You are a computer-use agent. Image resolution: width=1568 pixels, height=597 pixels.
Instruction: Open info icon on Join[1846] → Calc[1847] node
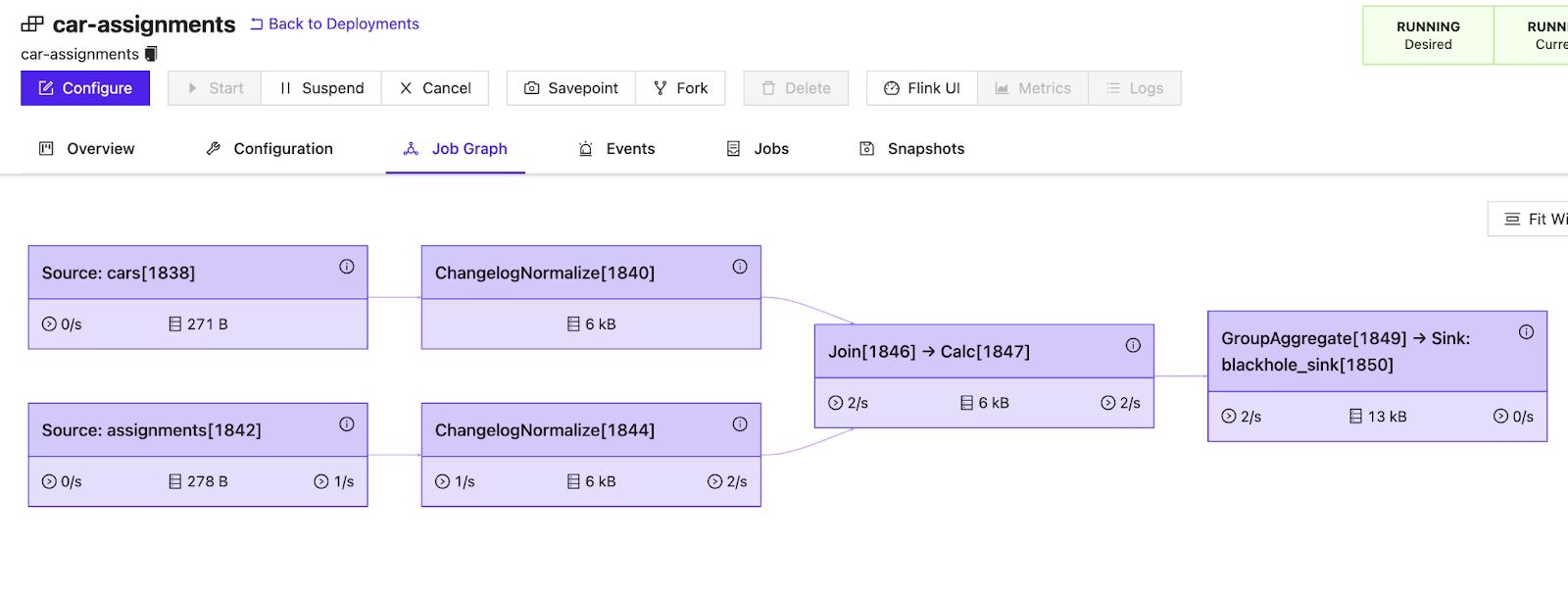click(x=1133, y=345)
